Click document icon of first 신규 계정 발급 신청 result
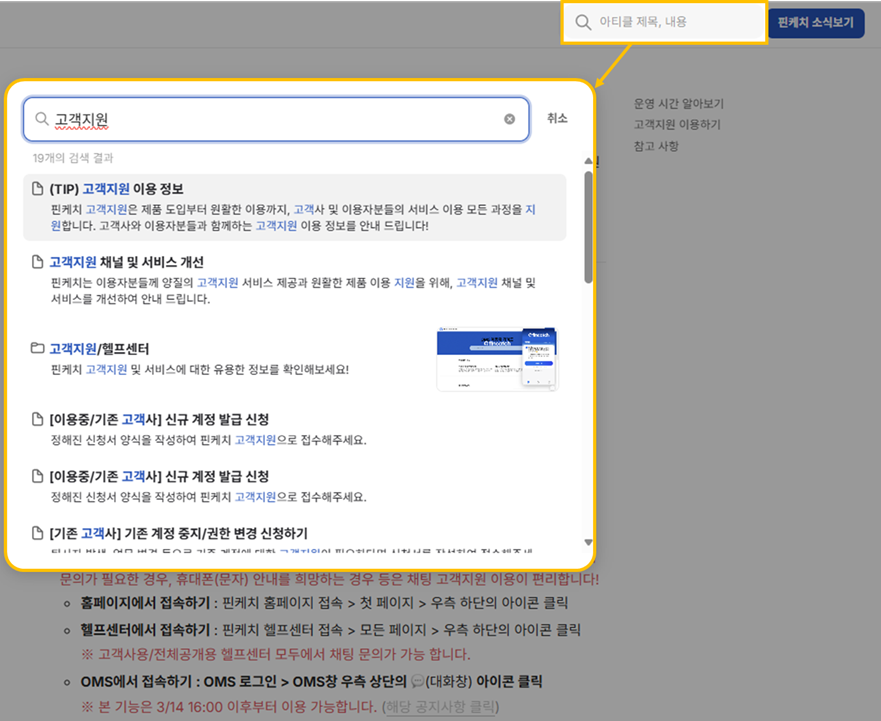881x721 pixels. [38, 419]
